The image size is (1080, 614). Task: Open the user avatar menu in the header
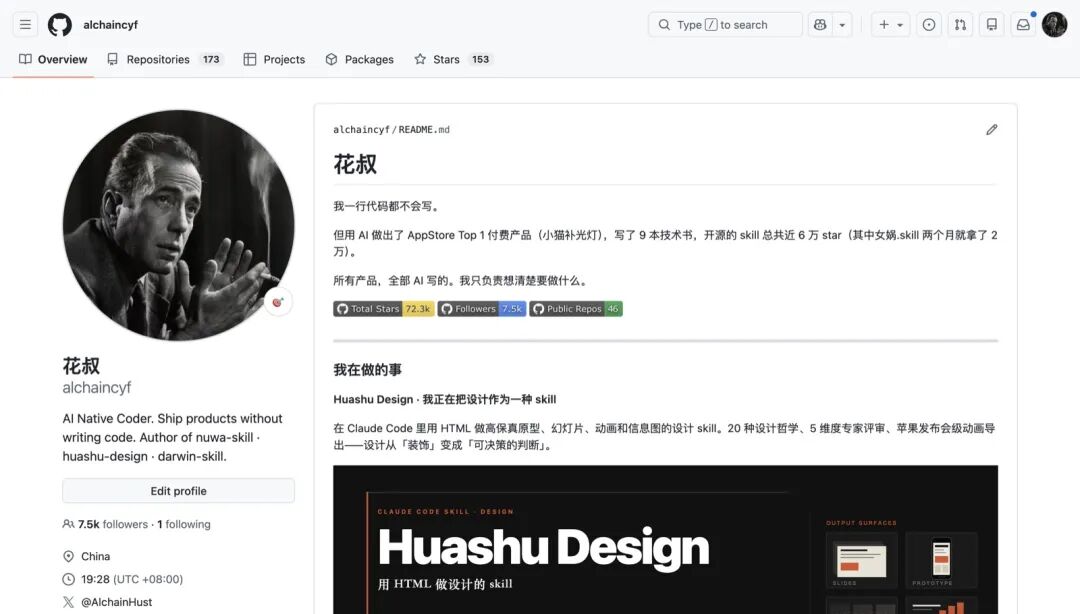pyautogui.click(x=1055, y=25)
